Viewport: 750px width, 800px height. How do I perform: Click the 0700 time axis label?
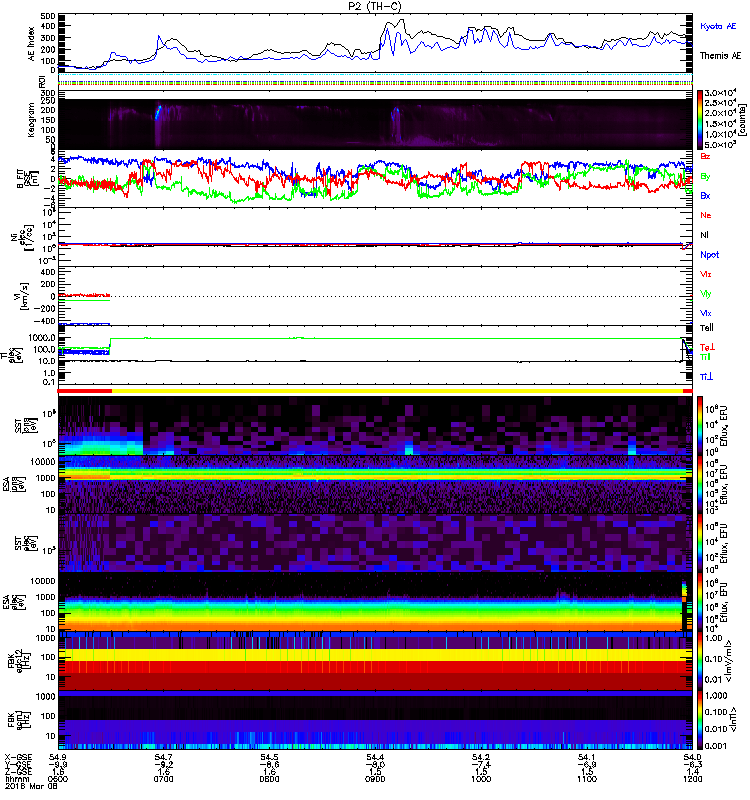tap(163, 779)
